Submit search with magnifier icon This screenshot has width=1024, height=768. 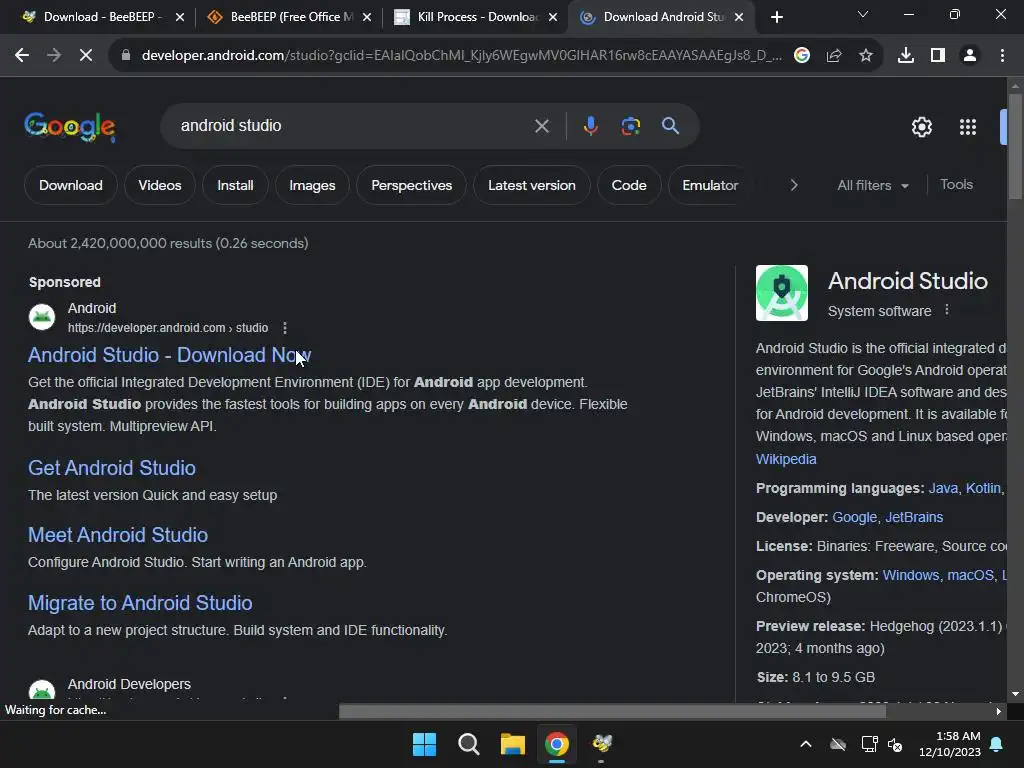[671, 125]
